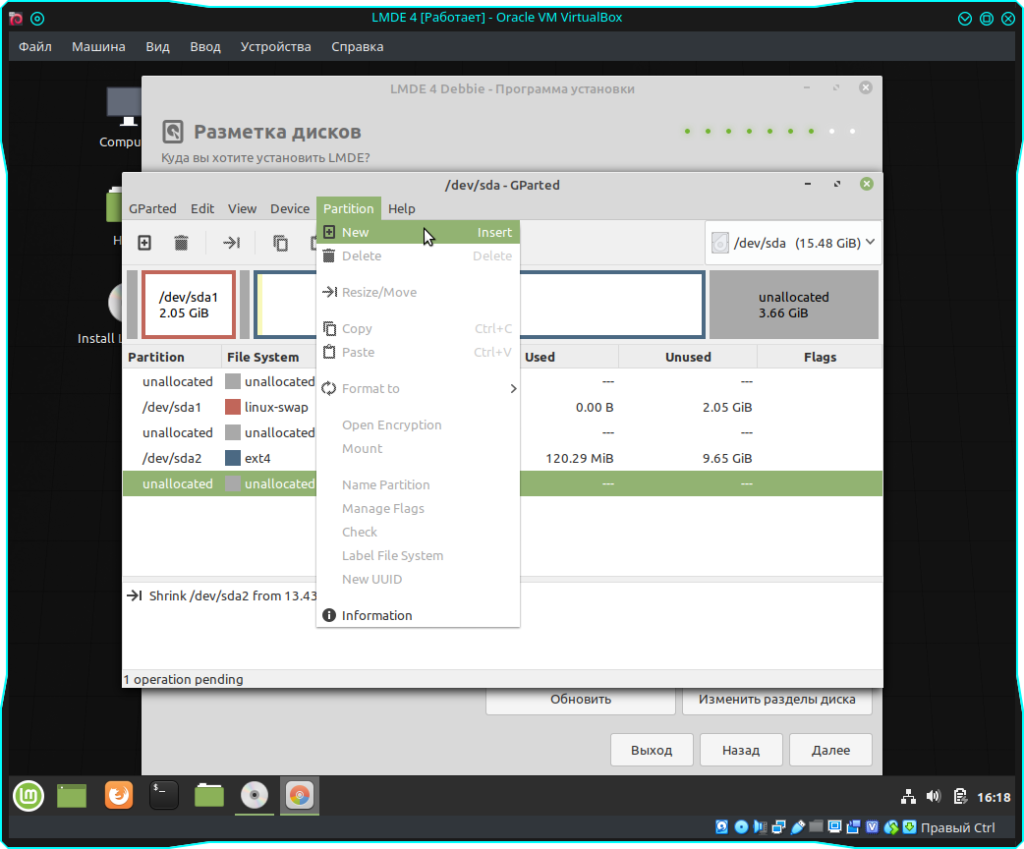Viewport: 1024px width, 849px height.
Task: Open the /dev/sda device dropdown
Action: point(793,243)
